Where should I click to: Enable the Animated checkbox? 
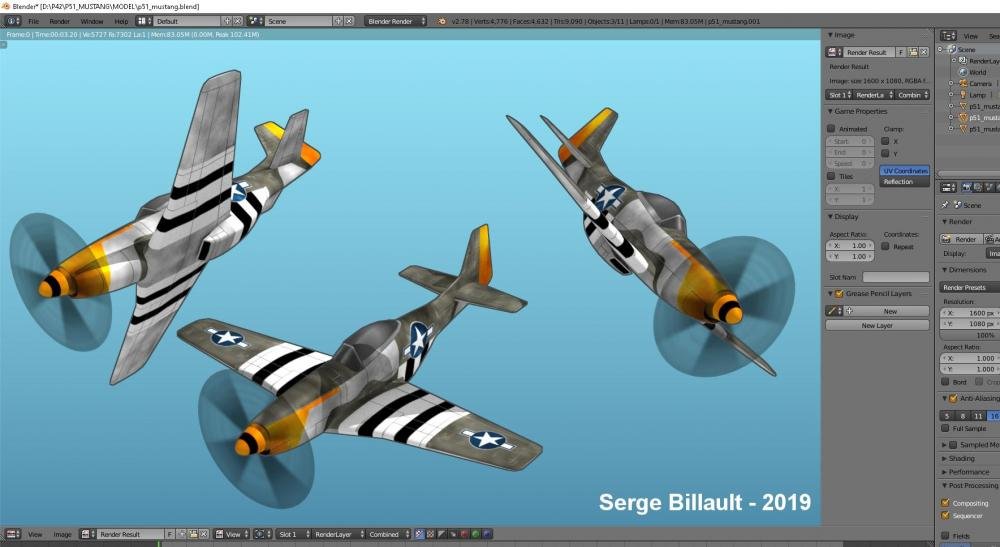pos(831,129)
